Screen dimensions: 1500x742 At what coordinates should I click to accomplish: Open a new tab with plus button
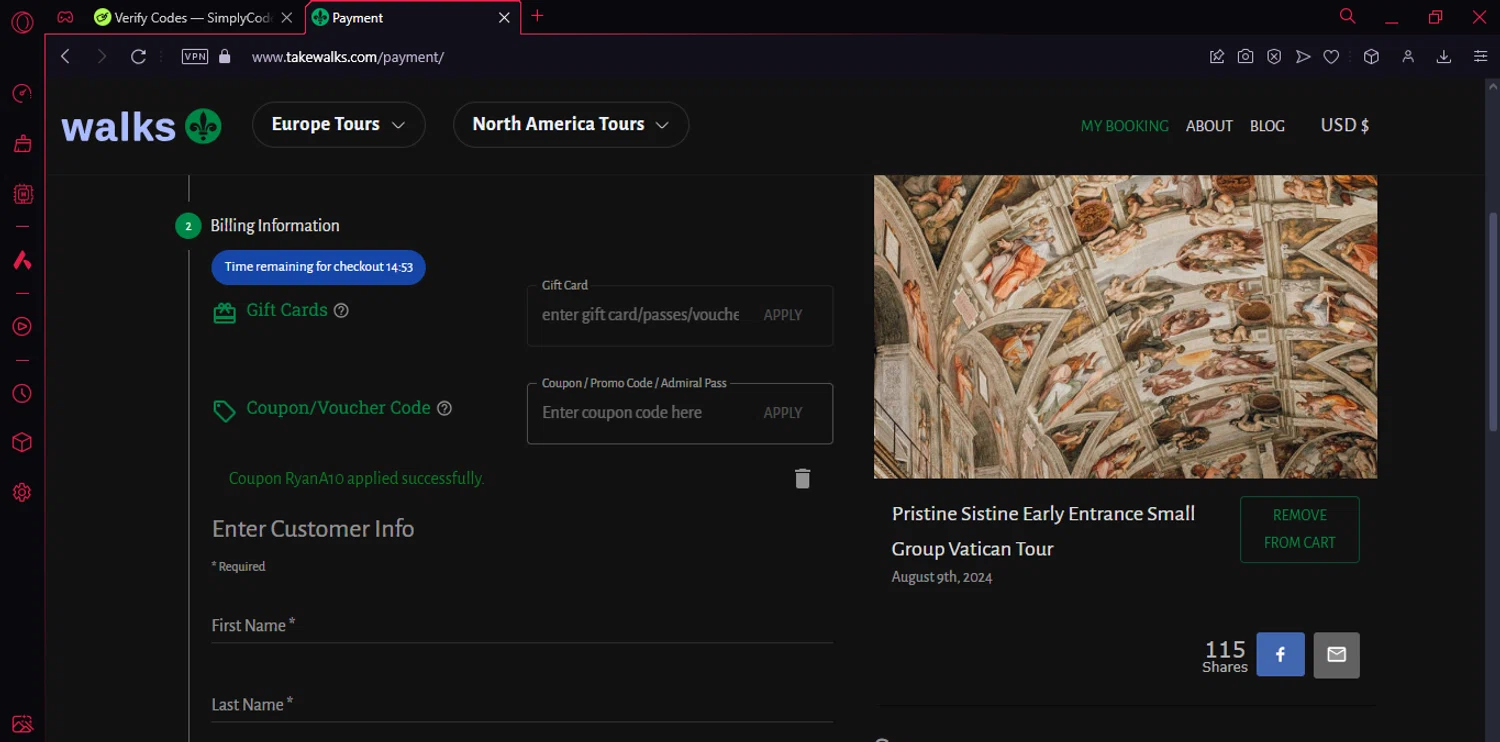coord(537,16)
